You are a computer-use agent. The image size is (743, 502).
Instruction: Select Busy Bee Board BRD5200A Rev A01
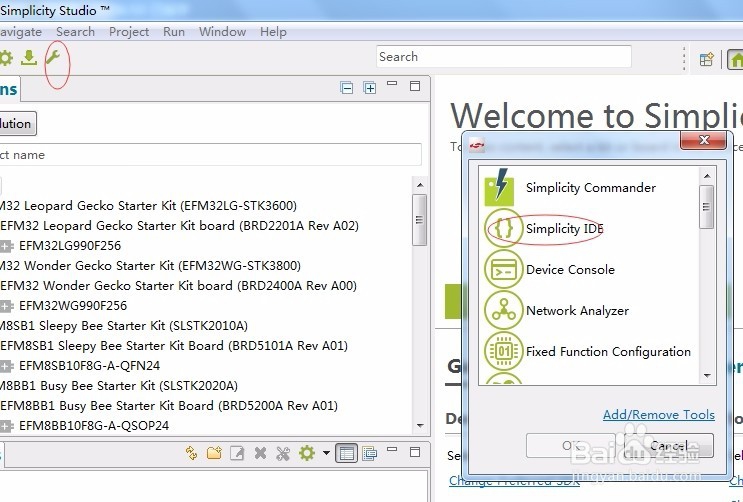click(x=169, y=406)
